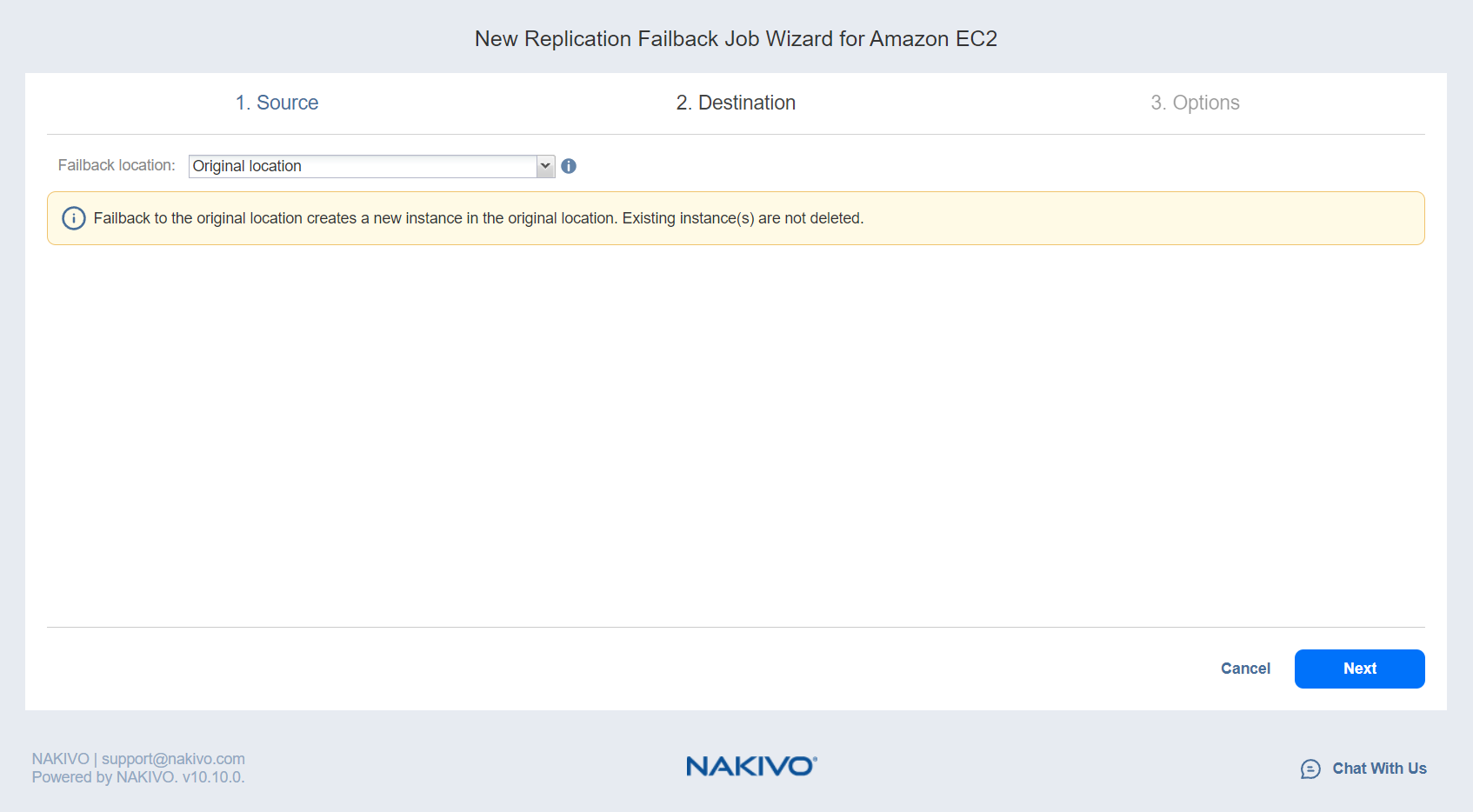Click the failback notice message text

tap(478, 218)
